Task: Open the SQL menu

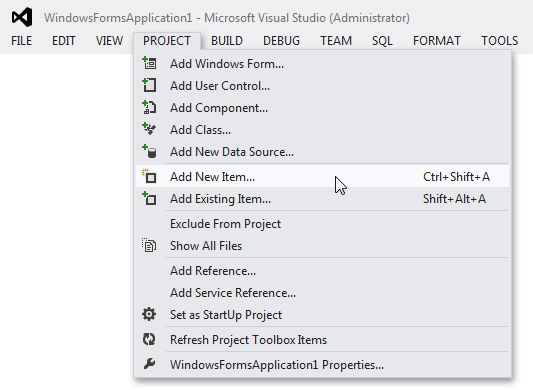Action: point(382,41)
